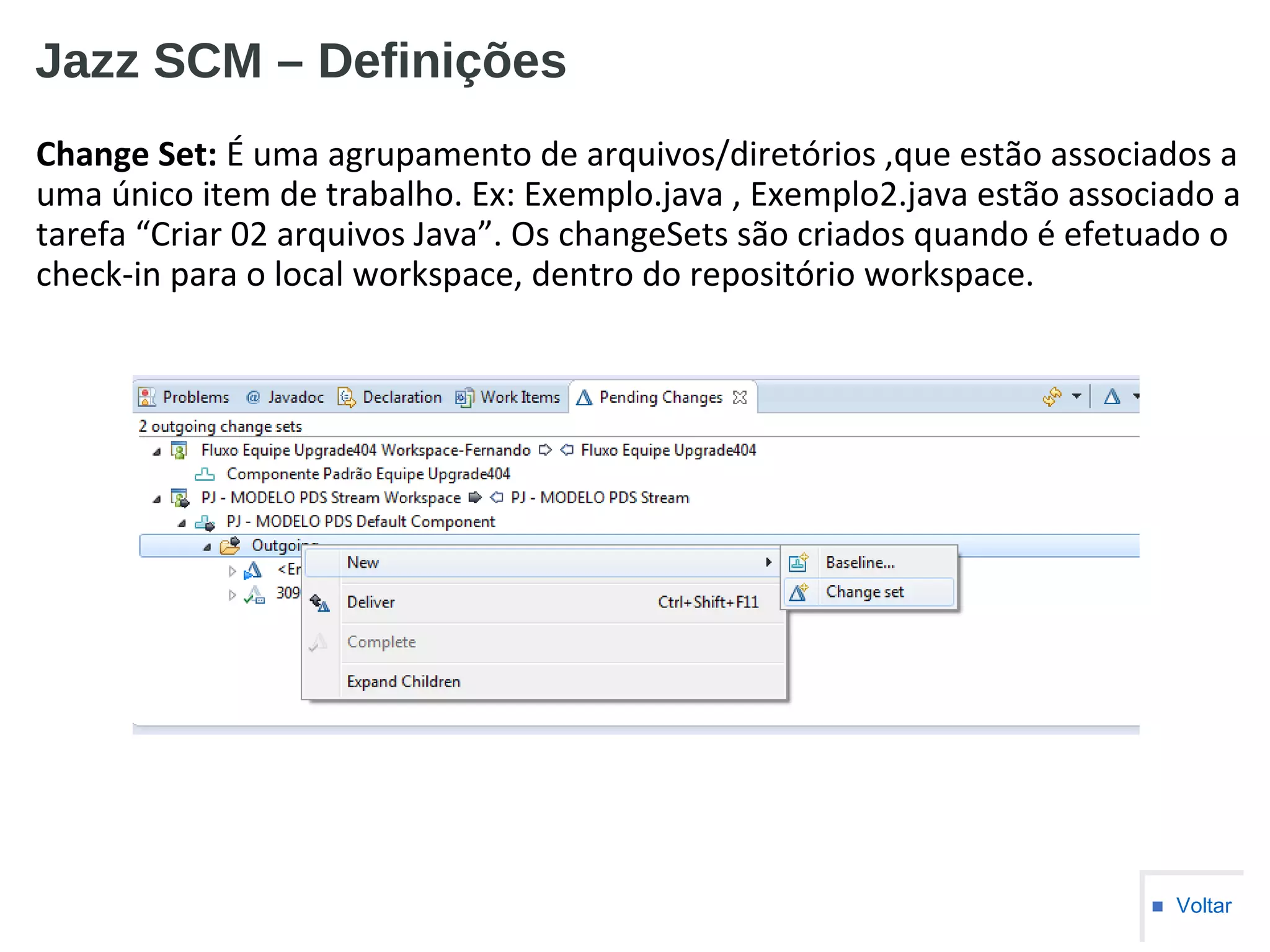Click the '2 outgoing change sets' status text
The height and width of the screenshot is (952, 1270).
point(220,426)
